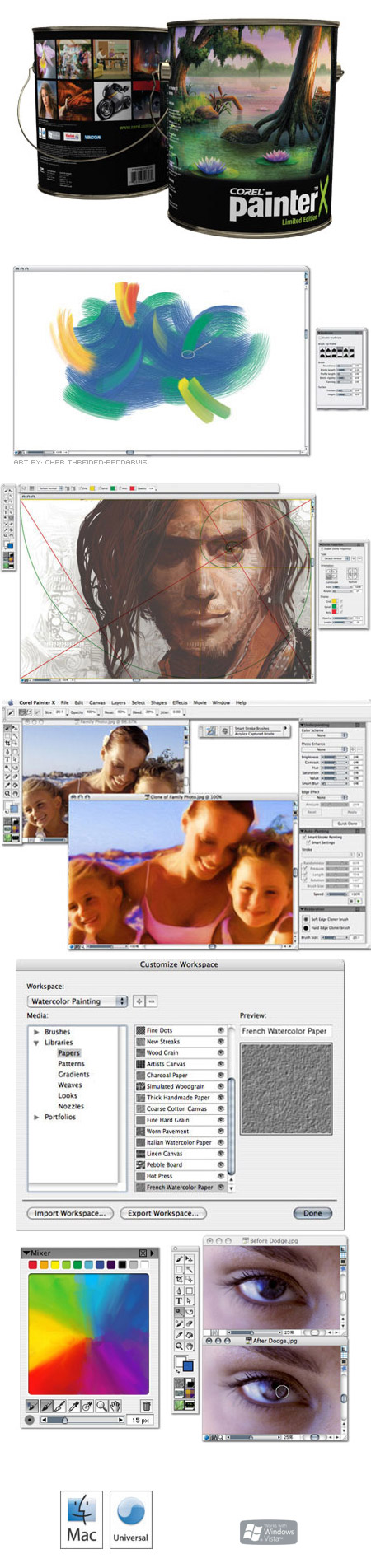This screenshot has height=1568, width=371.
Task: Toggle eye icon next to Artists Canvas
Action: click(220, 1064)
